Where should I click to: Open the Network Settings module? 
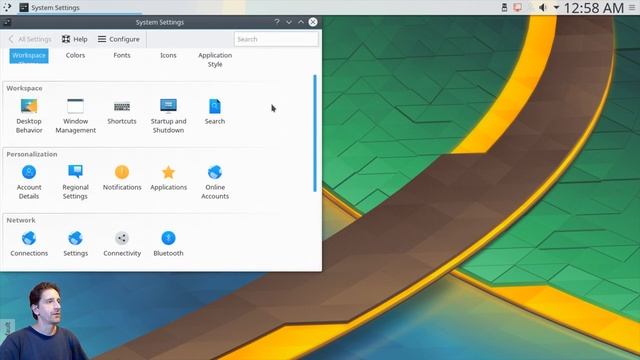(x=76, y=244)
